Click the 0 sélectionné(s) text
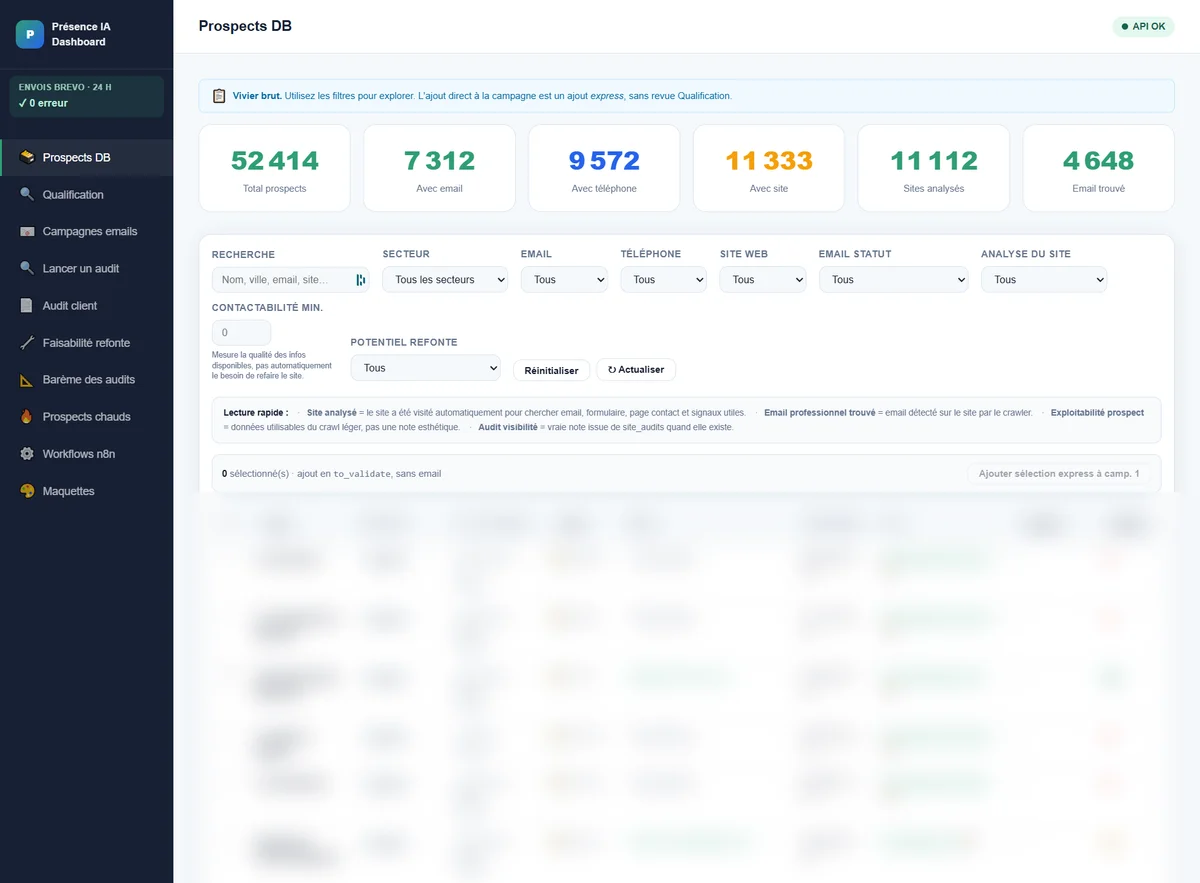The height and width of the screenshot is (883, 1200). (255, 474)
